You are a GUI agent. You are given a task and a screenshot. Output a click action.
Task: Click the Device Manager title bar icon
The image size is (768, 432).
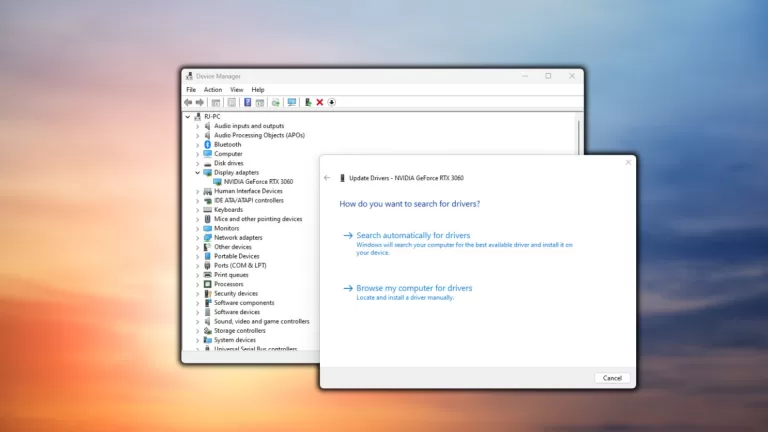[190, 76]
